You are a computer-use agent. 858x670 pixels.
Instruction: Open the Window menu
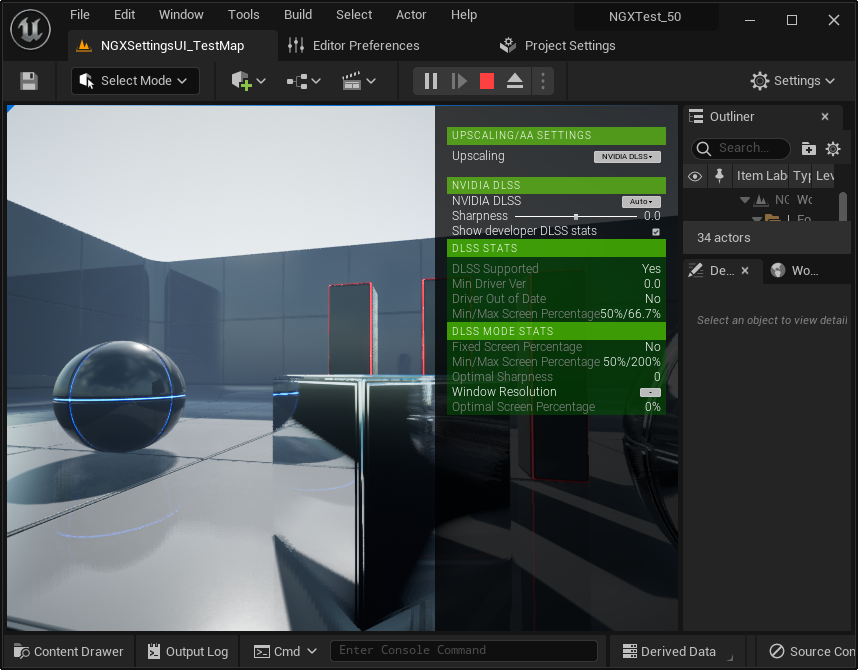(181, 15)
